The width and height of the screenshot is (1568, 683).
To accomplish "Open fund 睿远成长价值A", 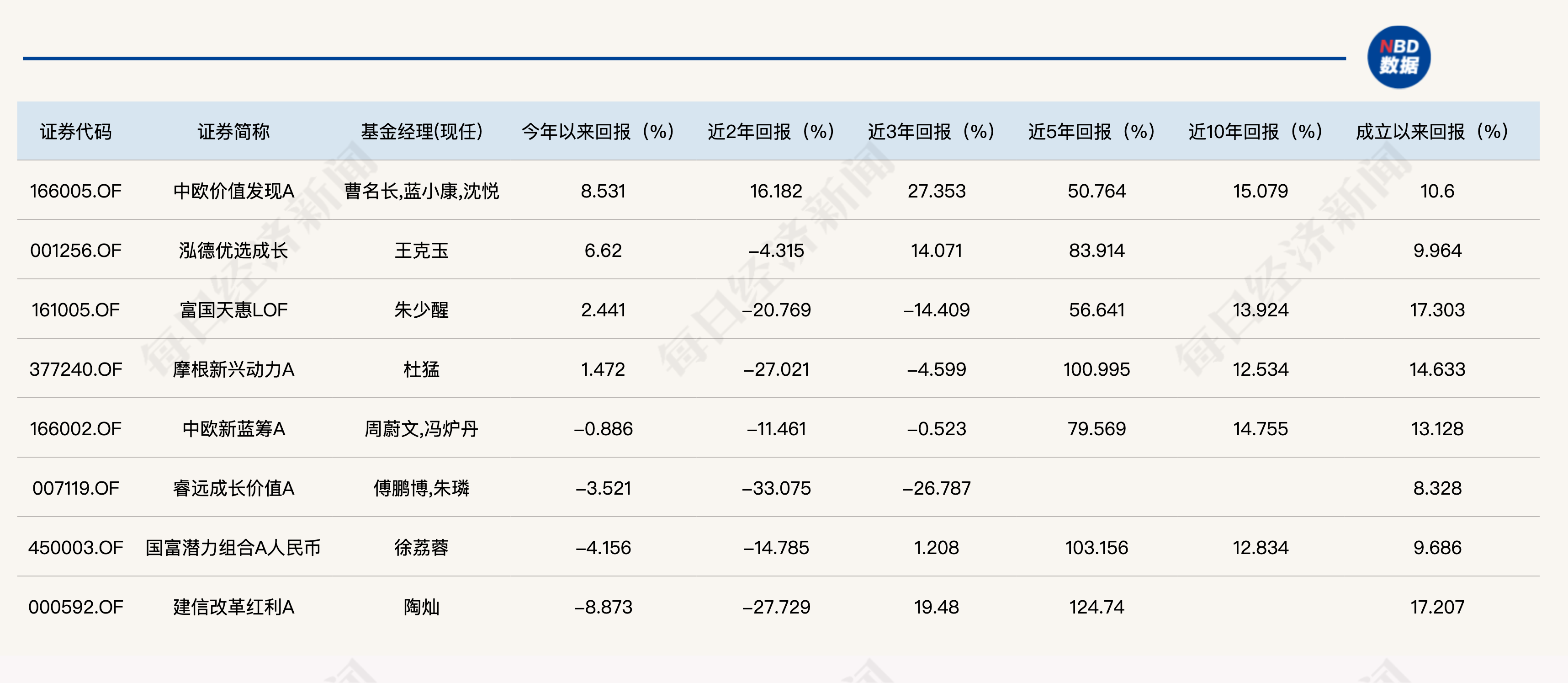I will (233, 488).
